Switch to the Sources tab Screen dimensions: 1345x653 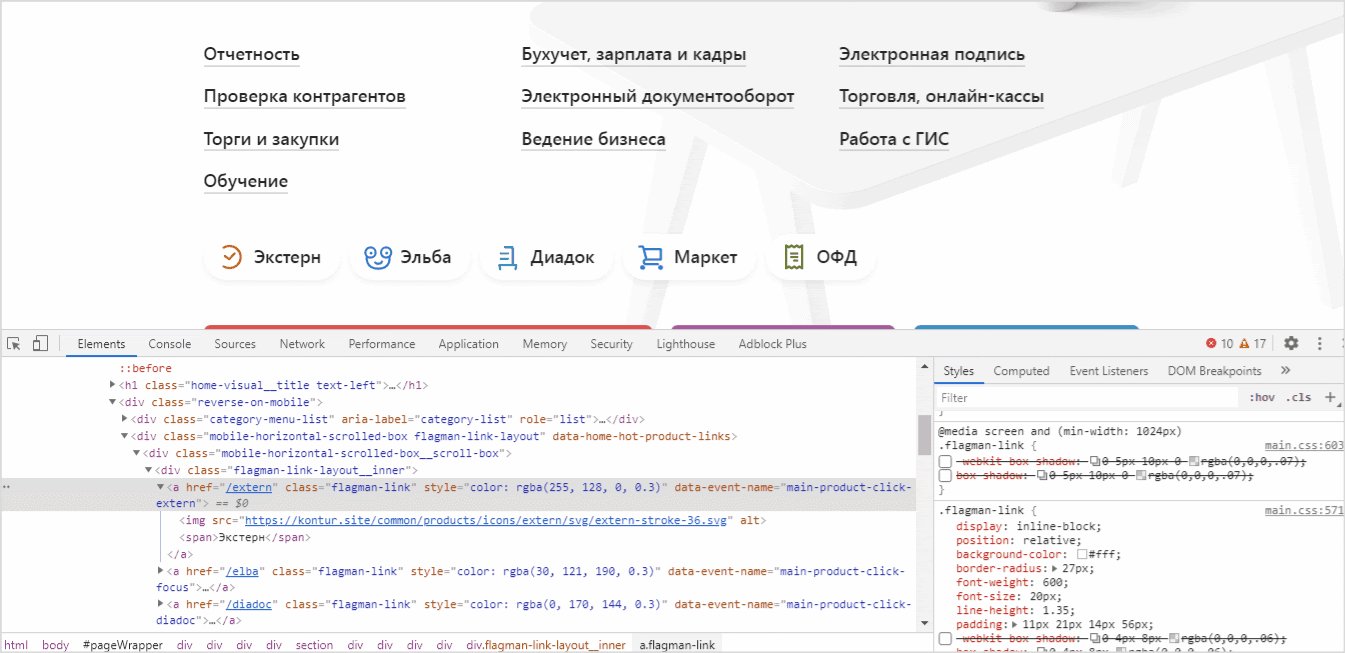coord(235,343)
